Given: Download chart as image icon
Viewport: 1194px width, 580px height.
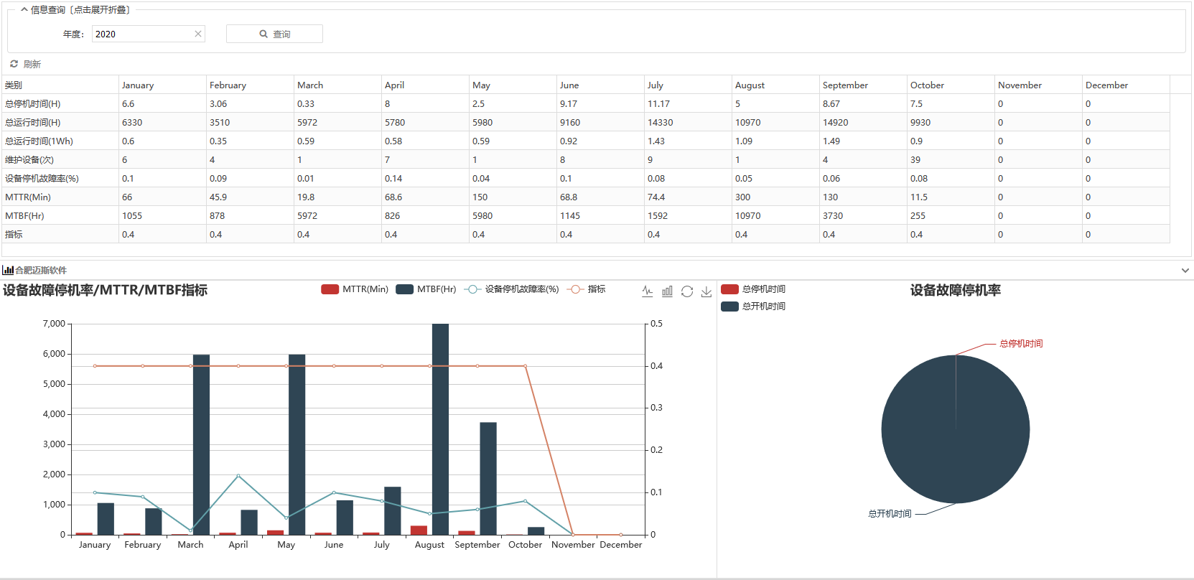Looking at the screenshot, I should click(x=706, y=291).
